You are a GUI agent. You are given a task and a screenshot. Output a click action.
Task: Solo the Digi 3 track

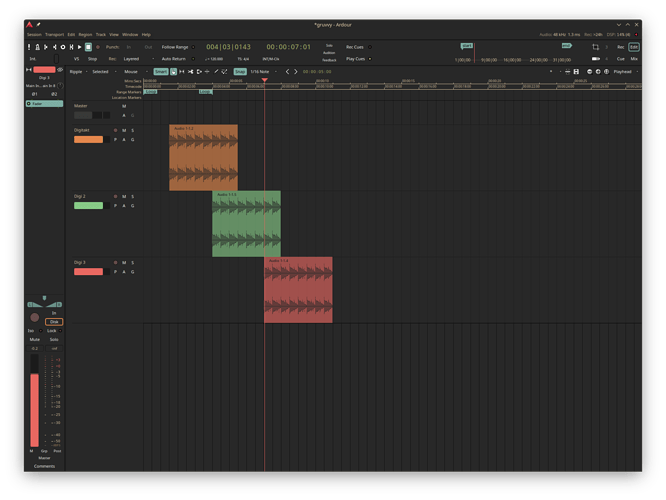pos(132,263)
